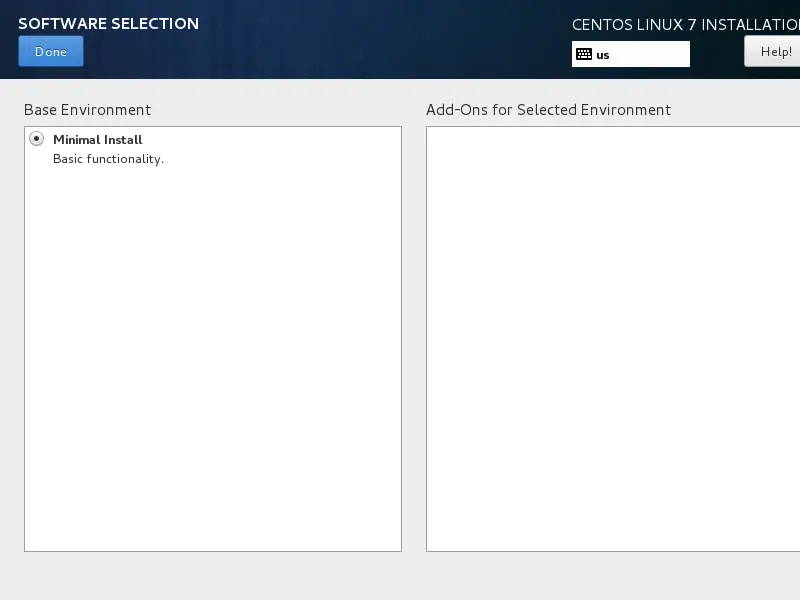
Task: Click the Basic functionality. description text
Action: [108, 159]
